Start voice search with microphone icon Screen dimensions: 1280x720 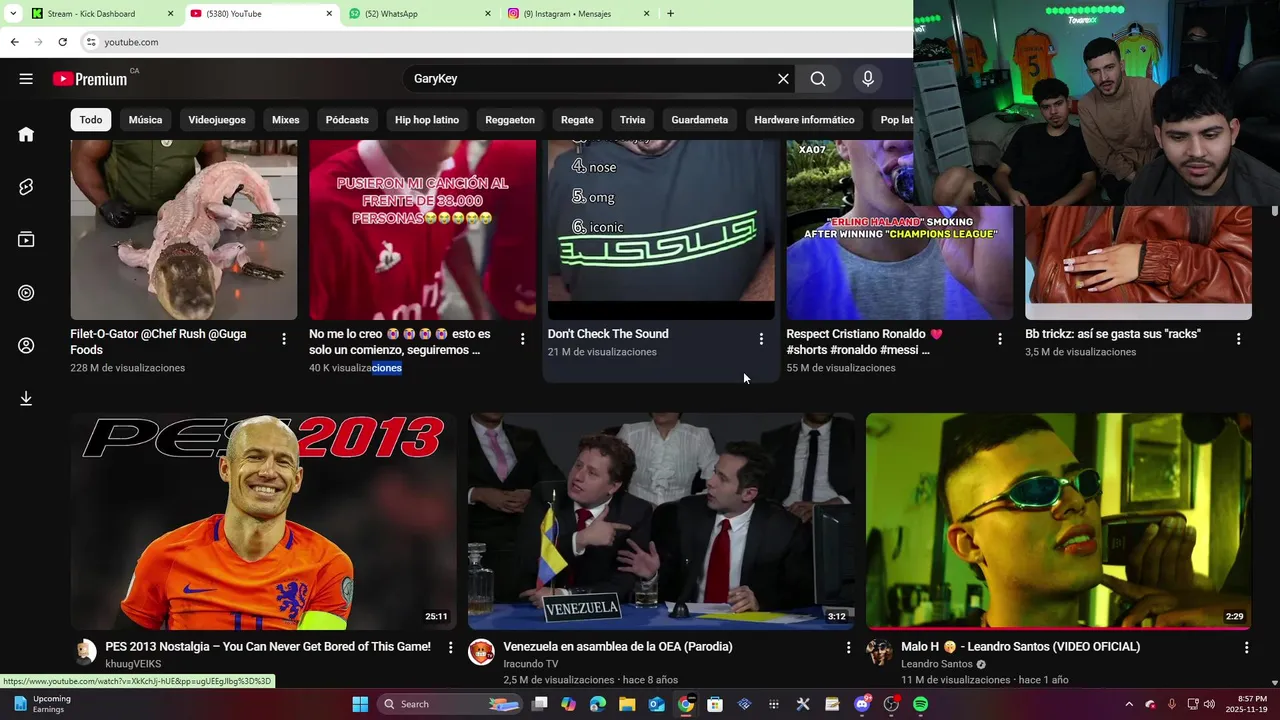coord(868,79)
